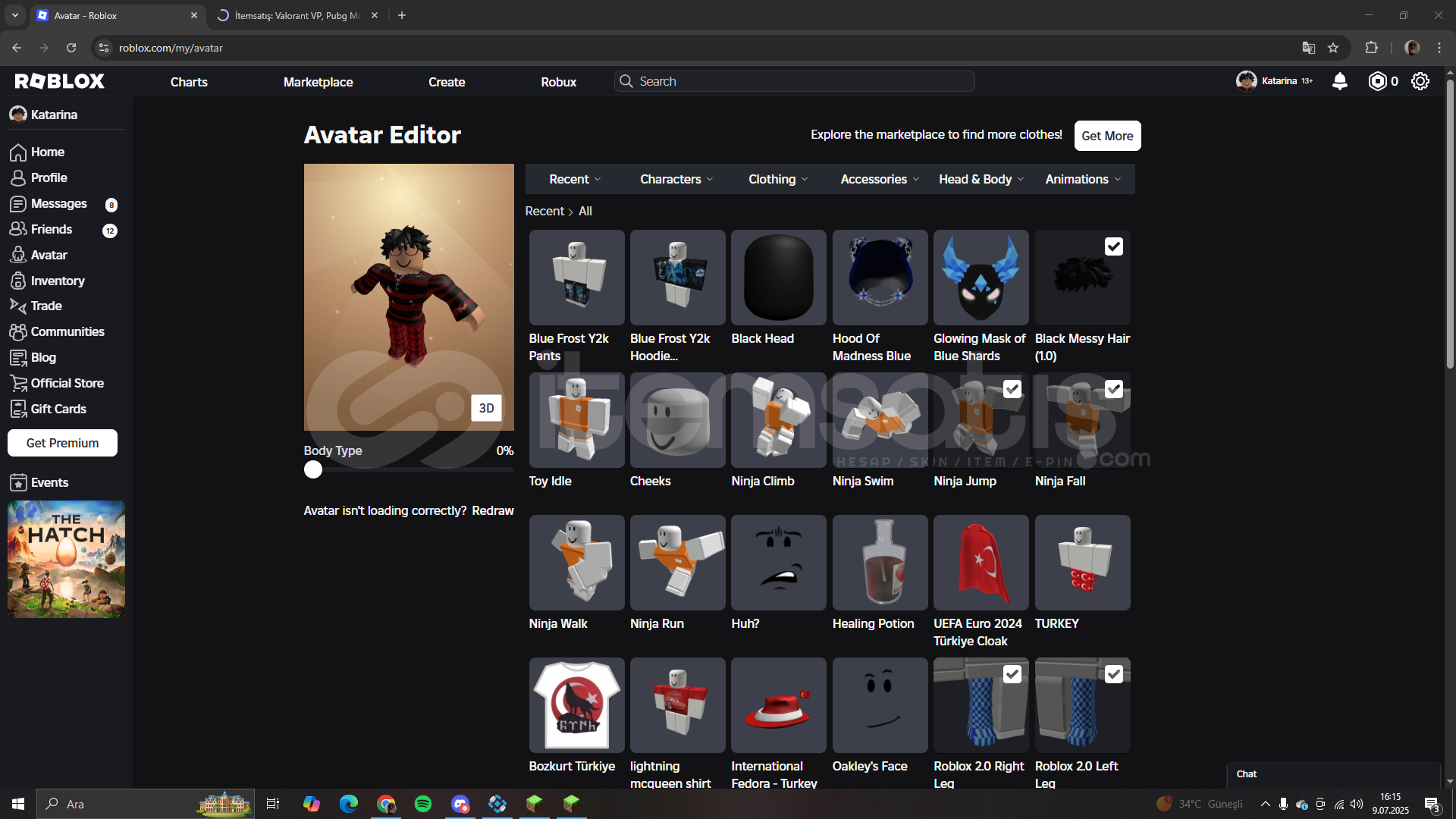The width and height of the screenshot is (1456, 819).
Task: Open settings gear icon in header
Action: coord(1420,81)
